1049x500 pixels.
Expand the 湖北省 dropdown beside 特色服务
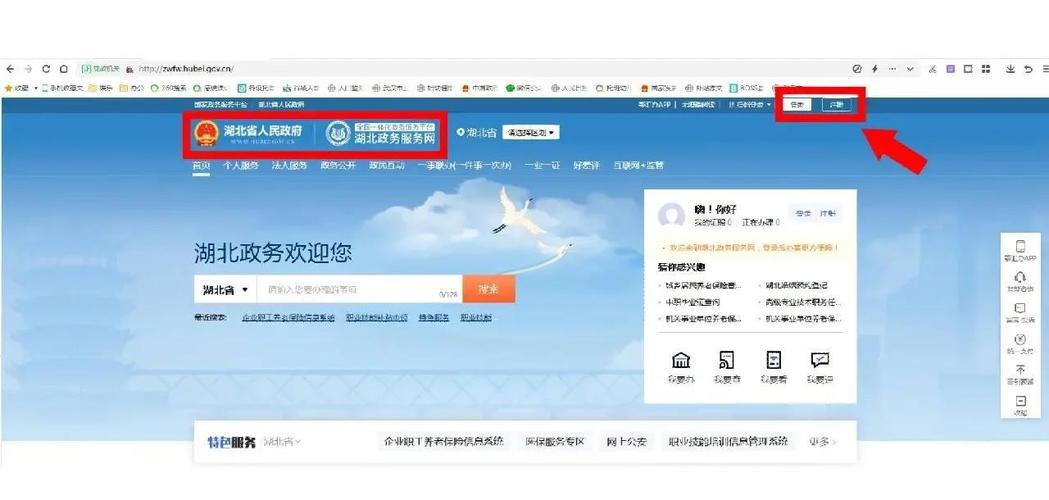[282, 442]
